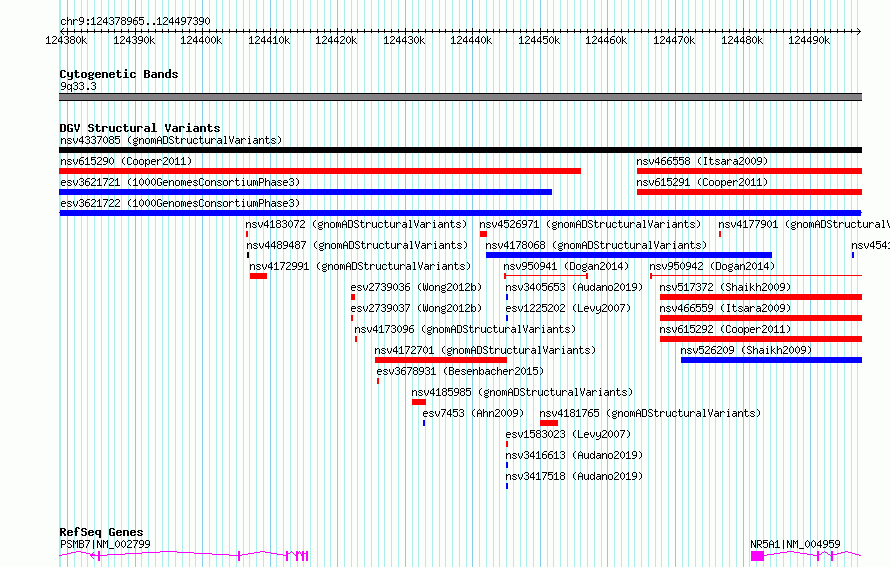Image resolution: width=890 pixels, height=567 pixels.
Task: Open the nsv615290 (Cooper2011) label
Action: tap(126, 161)
